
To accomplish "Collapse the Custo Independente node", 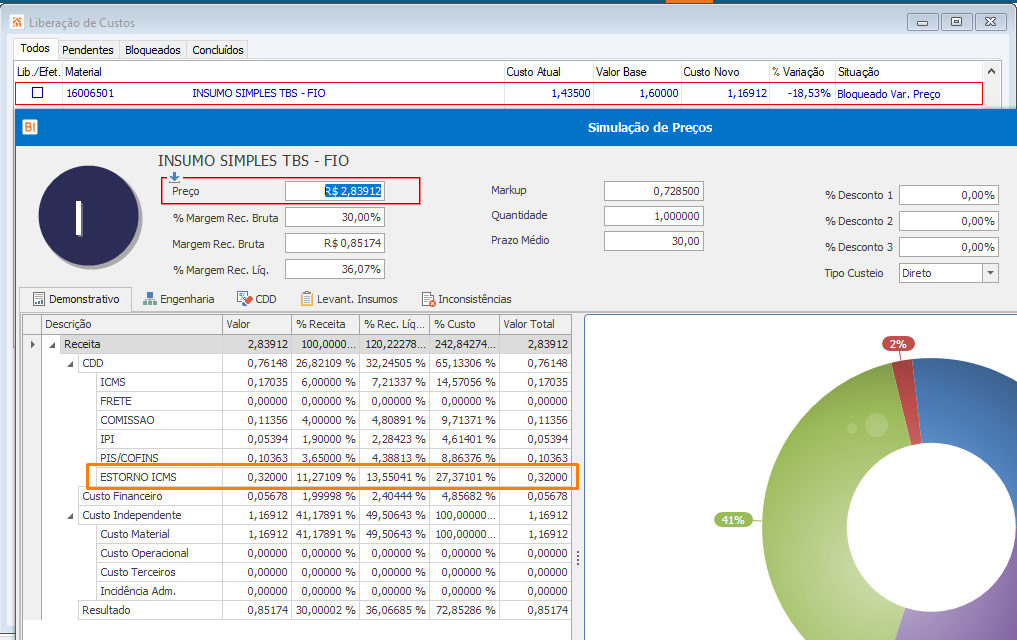I will pos(71,516).
